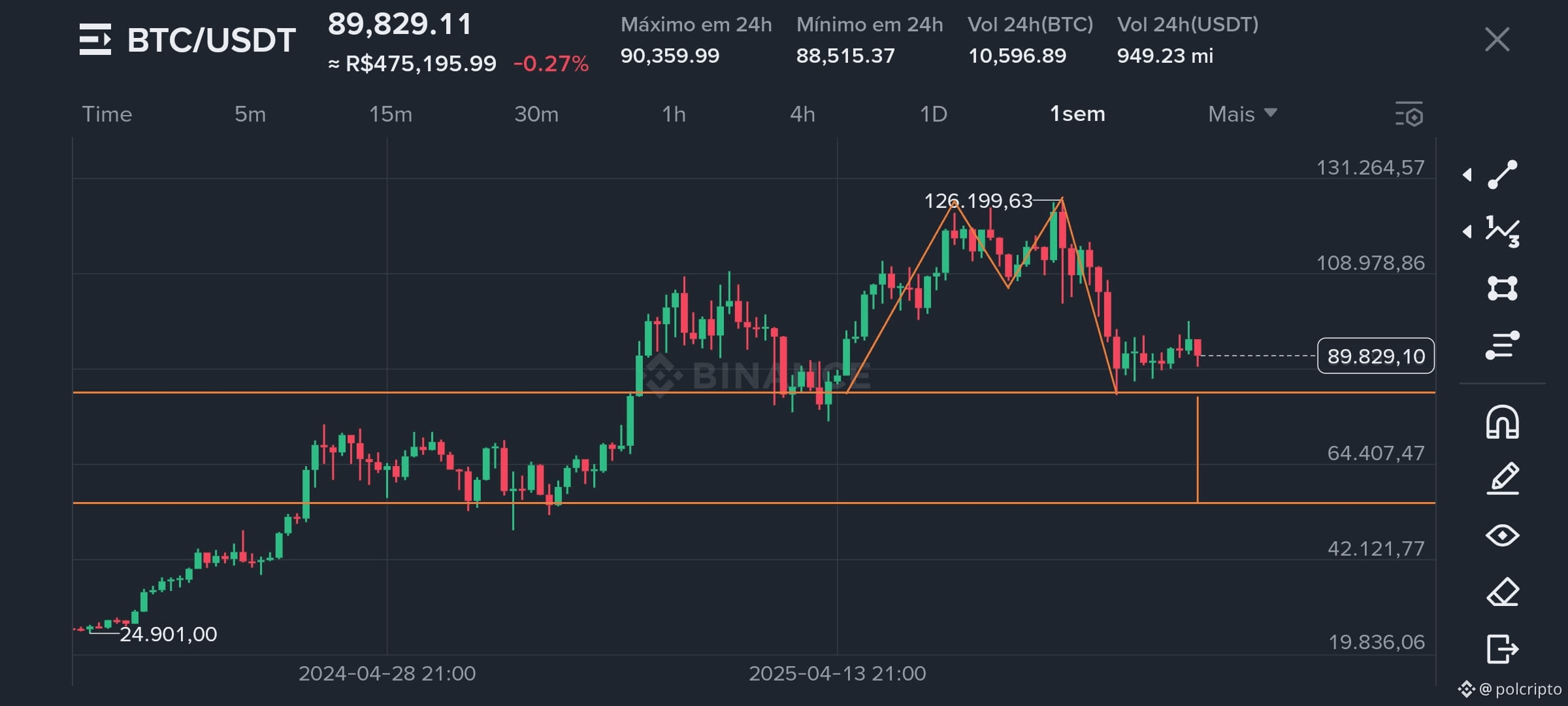This screenshot has height=706, width=1568.
Task: Open the Fibonacci levels tool
Action: coord(1502,345)
